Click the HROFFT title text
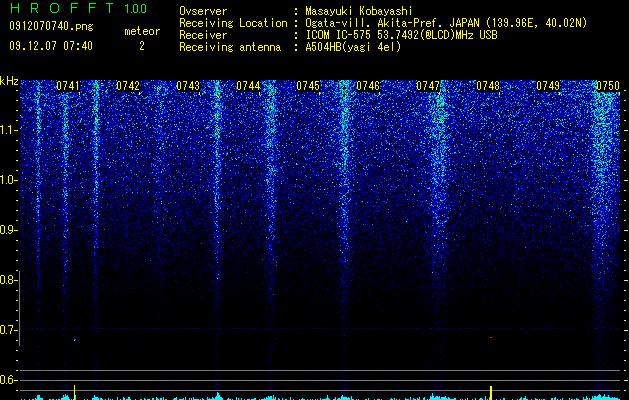Image resolution: width=629 pixels, height=400 pixels. tap(61, 8)
